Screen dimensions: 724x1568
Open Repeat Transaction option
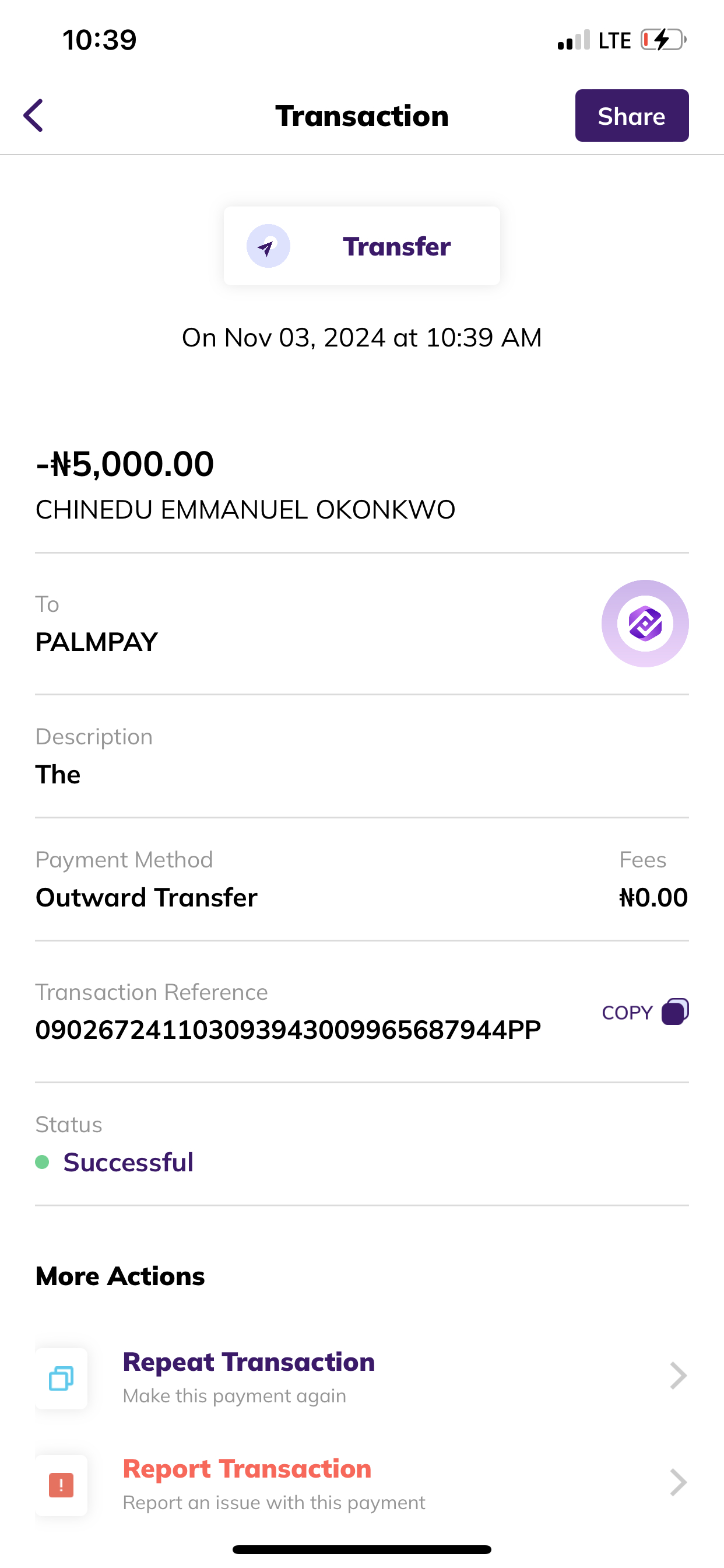click(248, 1362)
